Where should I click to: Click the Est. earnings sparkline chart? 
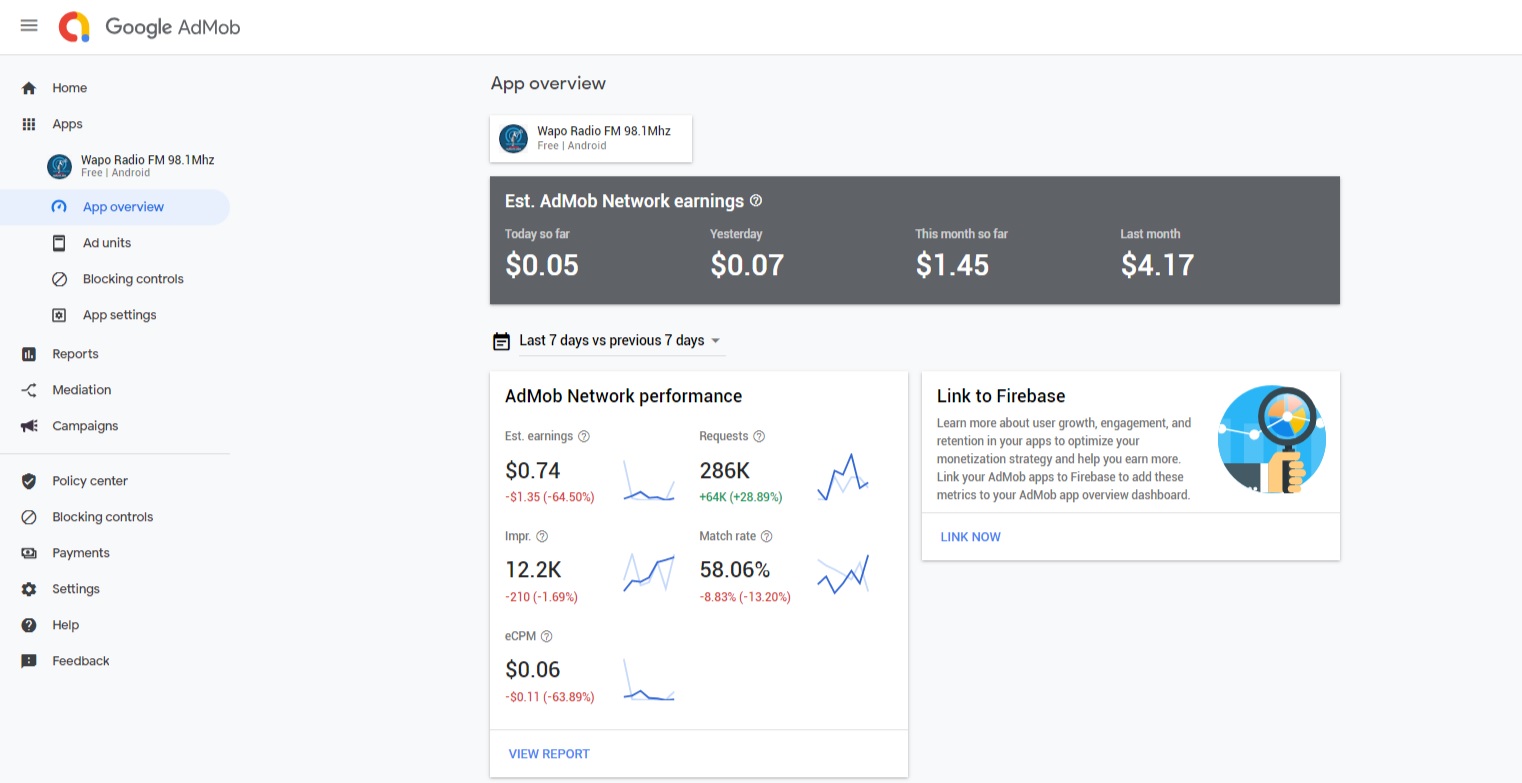(x=649, y=480)
